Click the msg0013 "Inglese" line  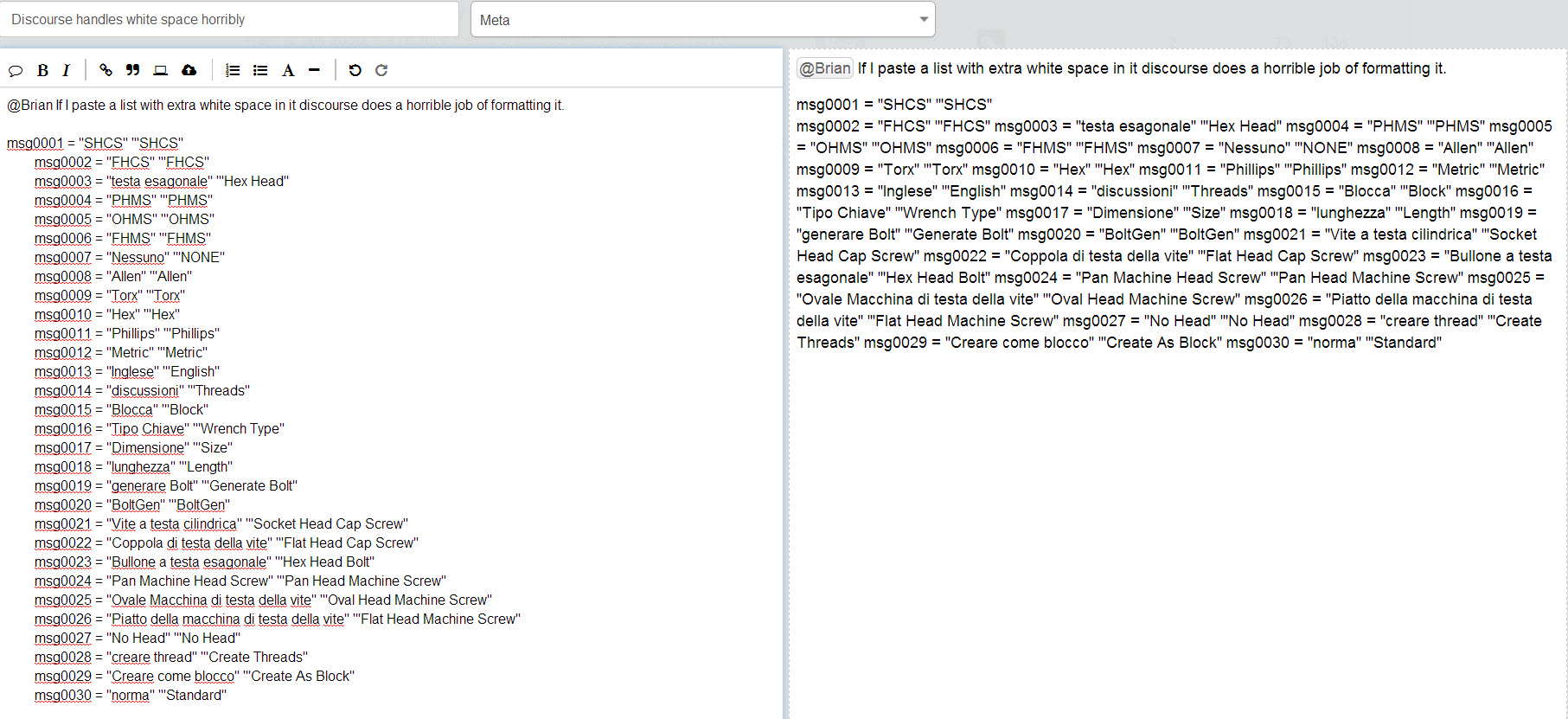pyautogui.click(x=127, y=372)
